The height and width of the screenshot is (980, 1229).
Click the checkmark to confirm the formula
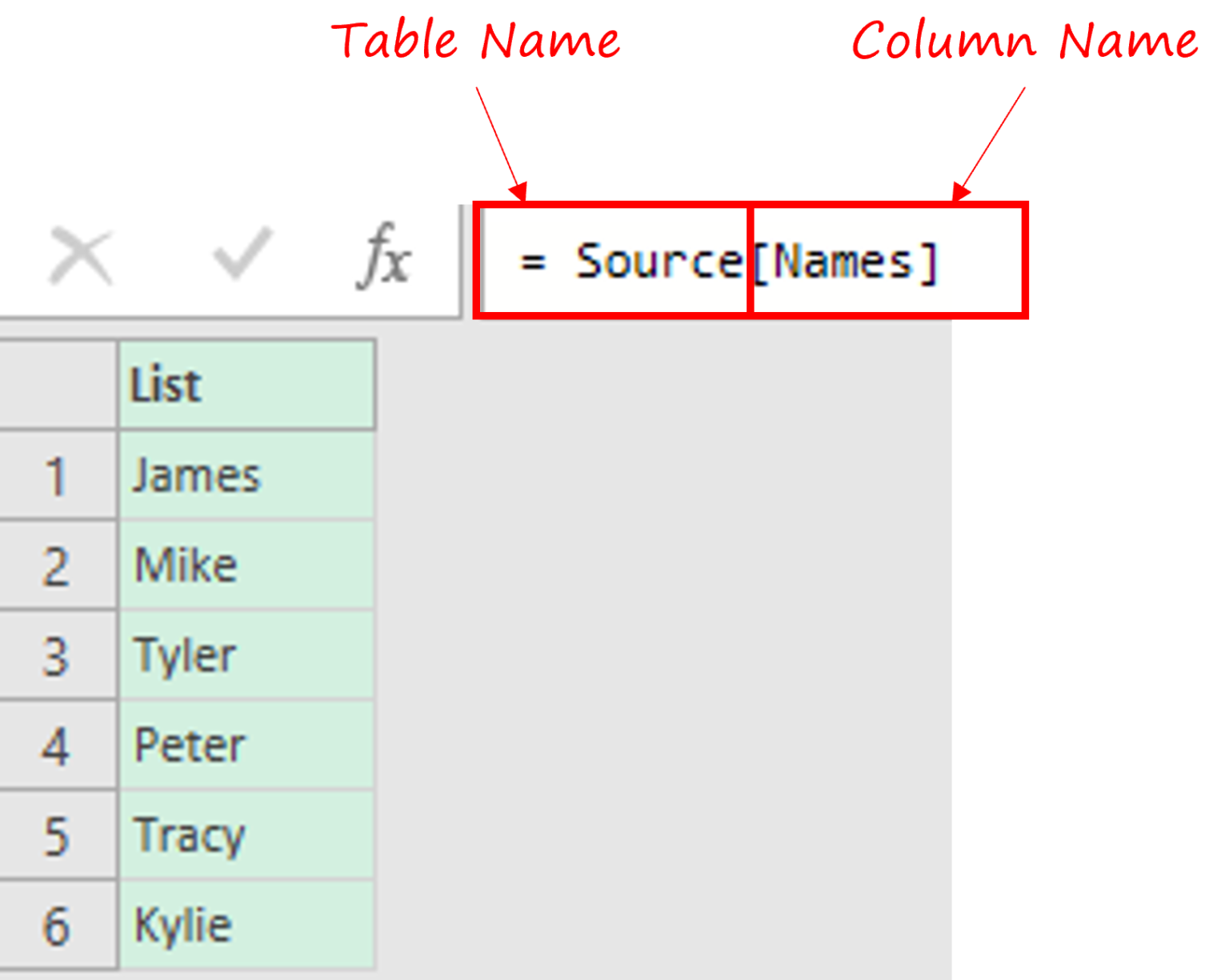[242, 254]
